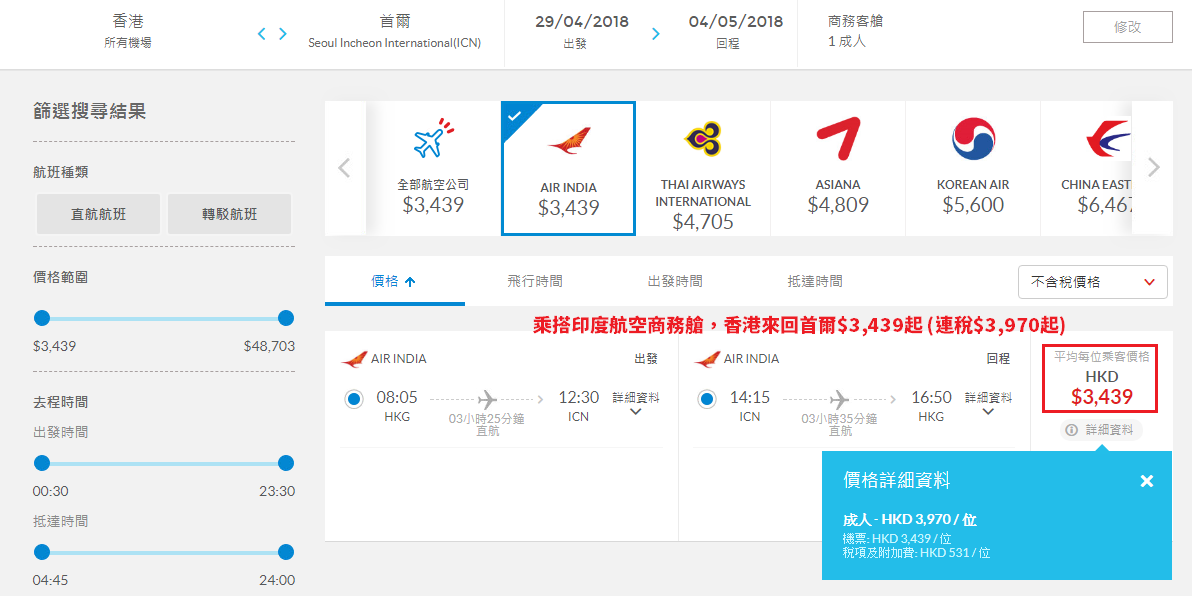Select the all-airlines airplane icon
Screen dimensions: 1192x596
point(433,139)
